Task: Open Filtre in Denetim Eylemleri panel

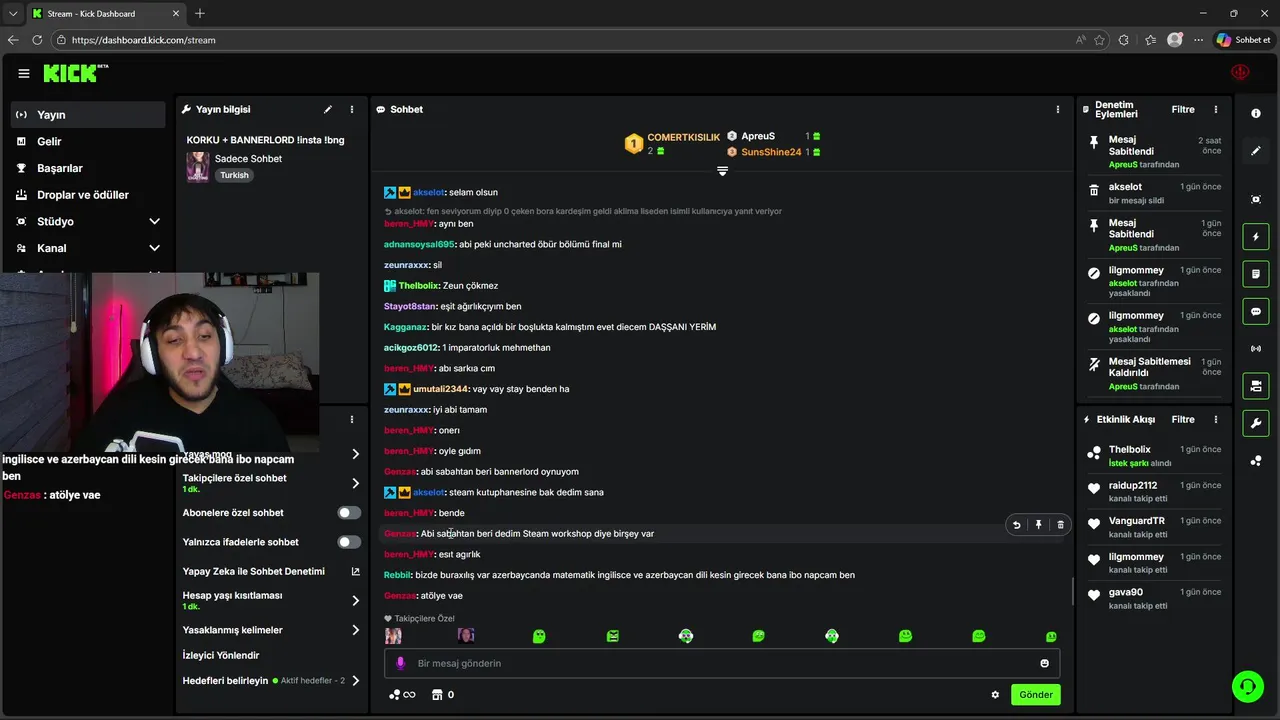Action: pos(1183,109)
